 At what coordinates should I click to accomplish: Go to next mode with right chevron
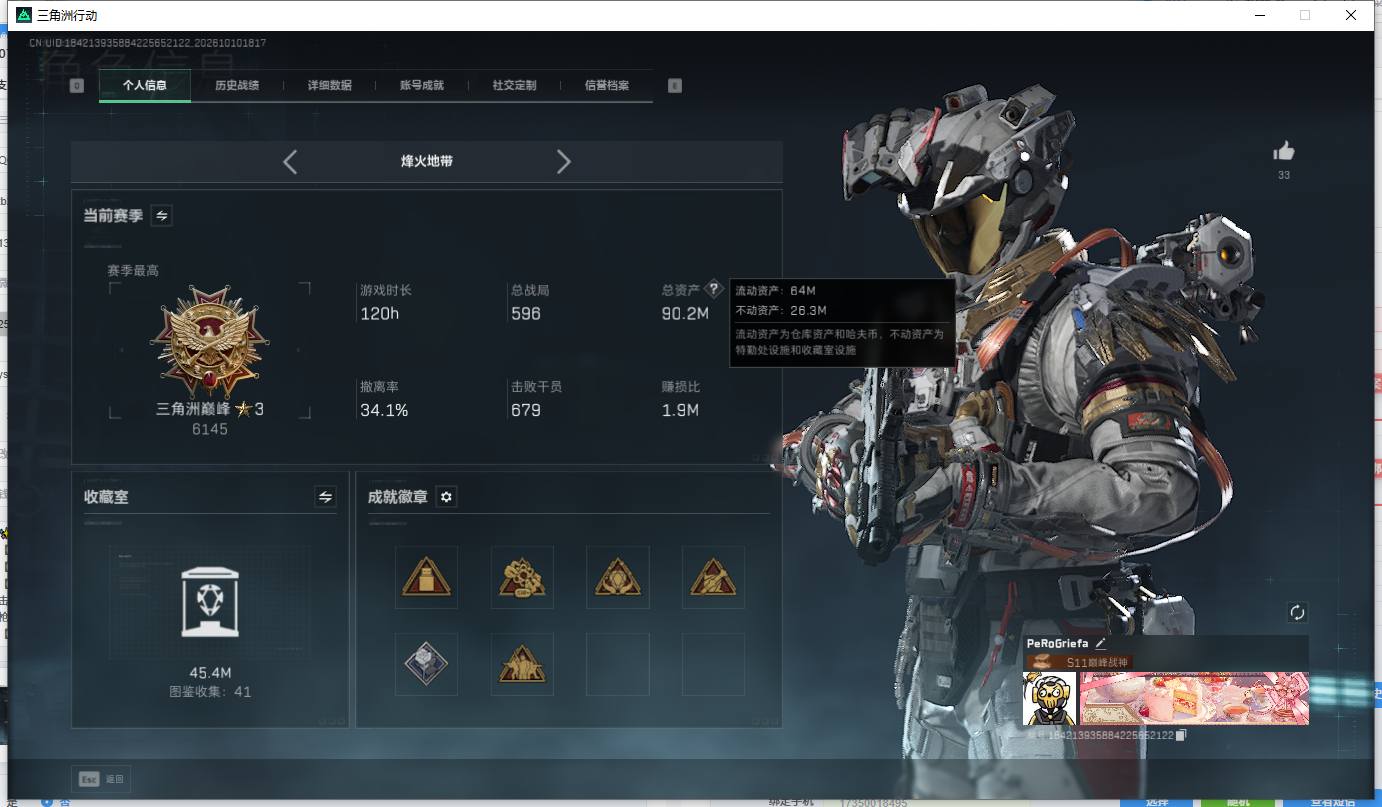click(x=563, y=161)
